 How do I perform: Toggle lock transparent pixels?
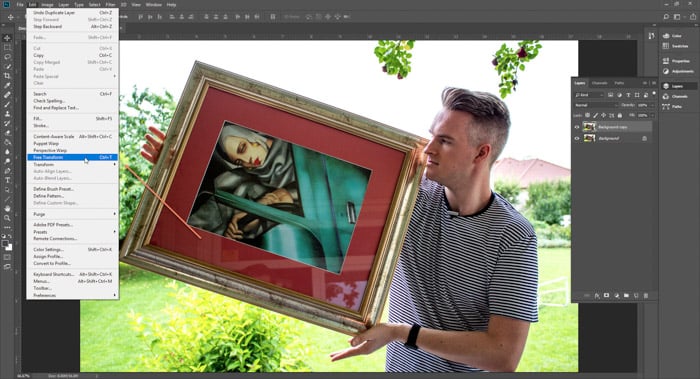click(x=588, y=115)
